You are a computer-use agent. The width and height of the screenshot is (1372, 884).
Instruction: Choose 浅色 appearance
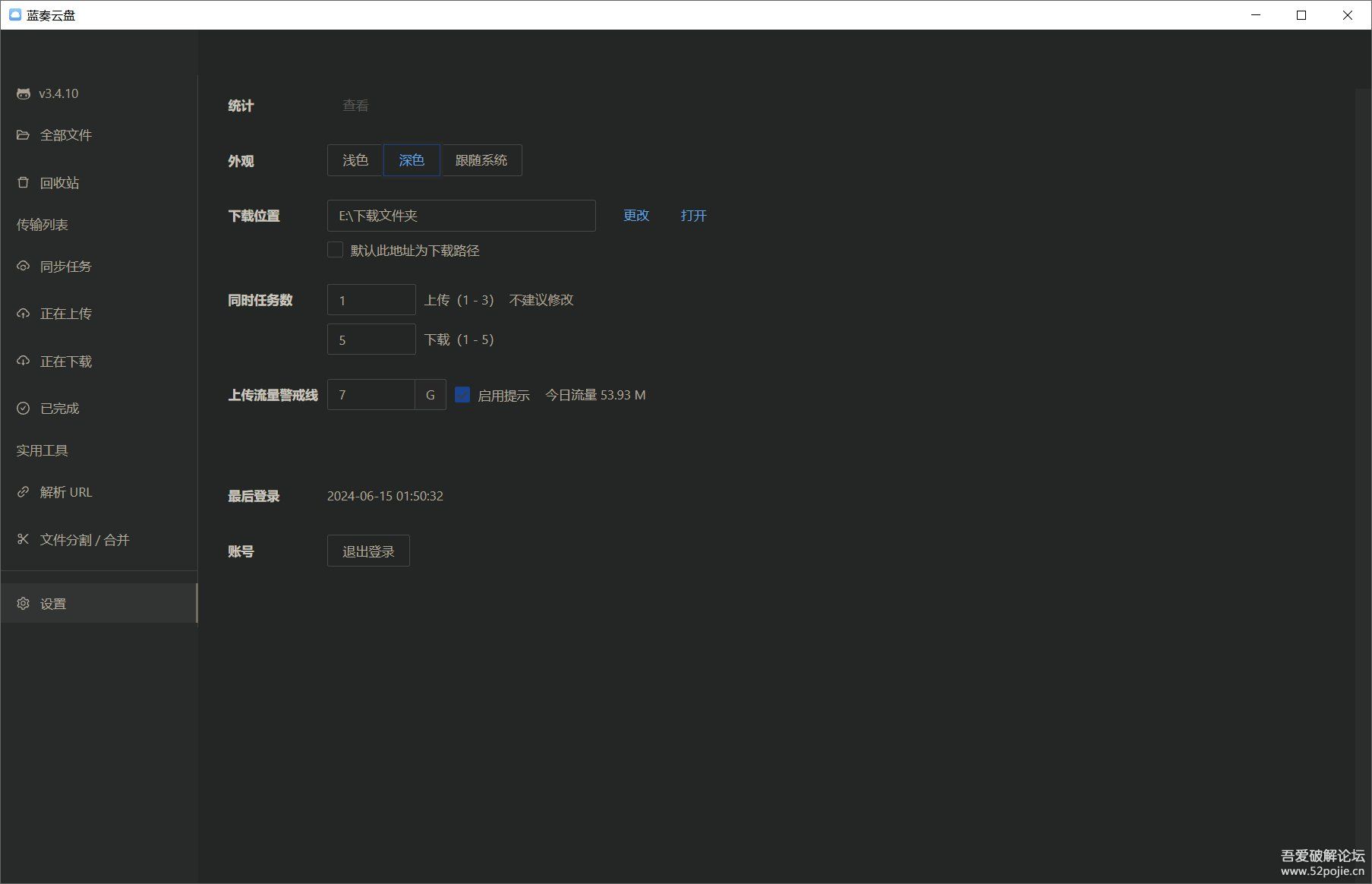click(x=355, y=160)
